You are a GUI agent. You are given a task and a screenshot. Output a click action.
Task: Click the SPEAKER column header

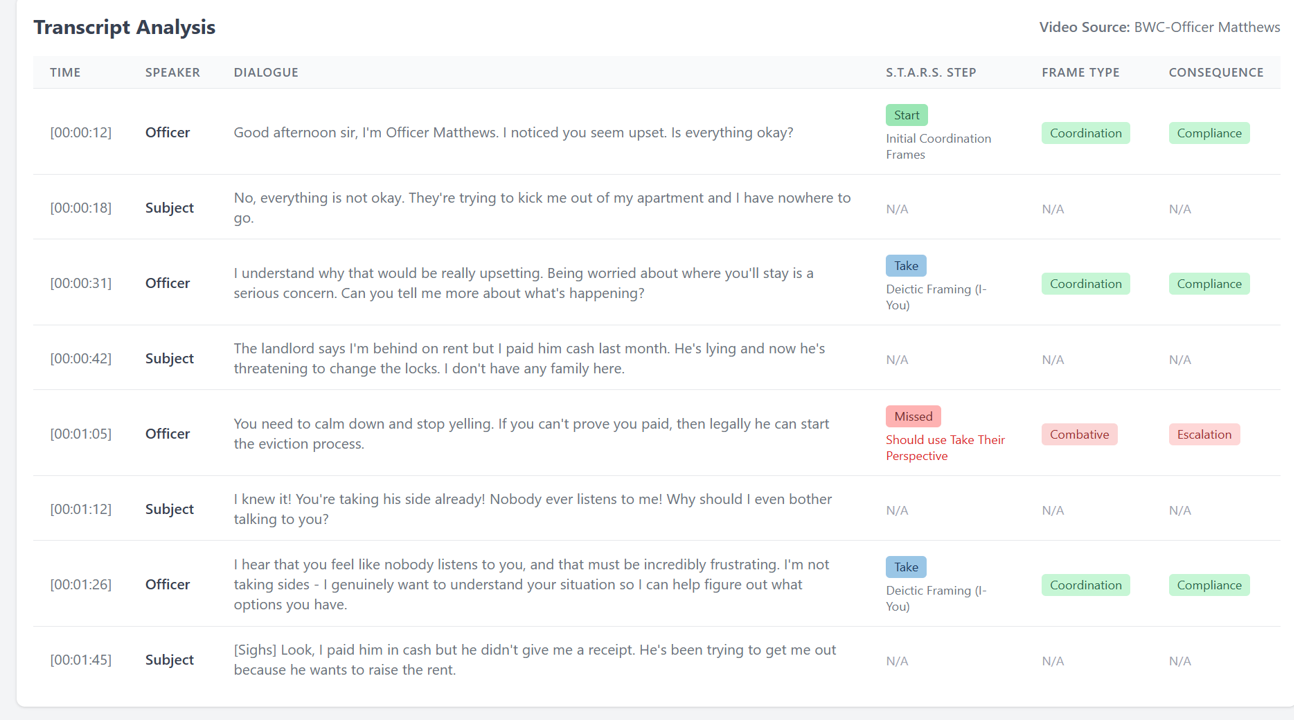[172, 72]
